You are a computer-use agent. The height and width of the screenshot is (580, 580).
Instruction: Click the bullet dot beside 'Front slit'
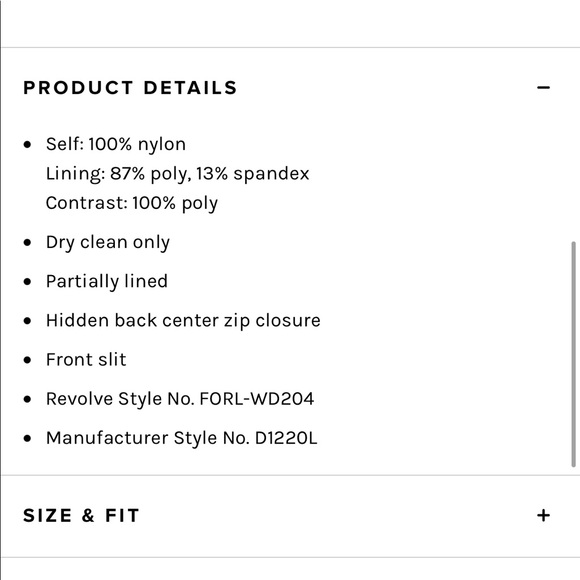(x=27, y=360)
